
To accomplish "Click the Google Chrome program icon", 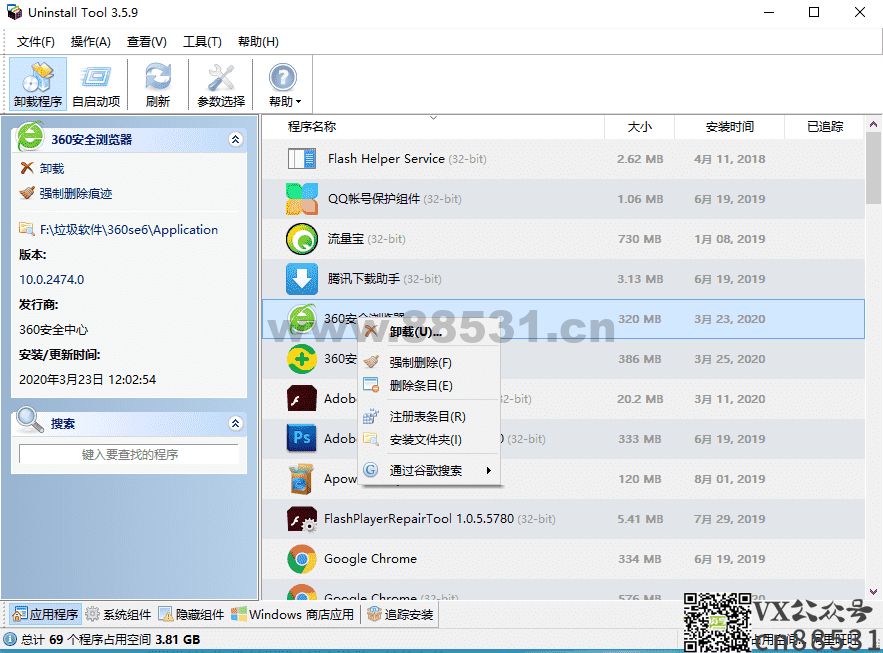I will coord(302,559).
